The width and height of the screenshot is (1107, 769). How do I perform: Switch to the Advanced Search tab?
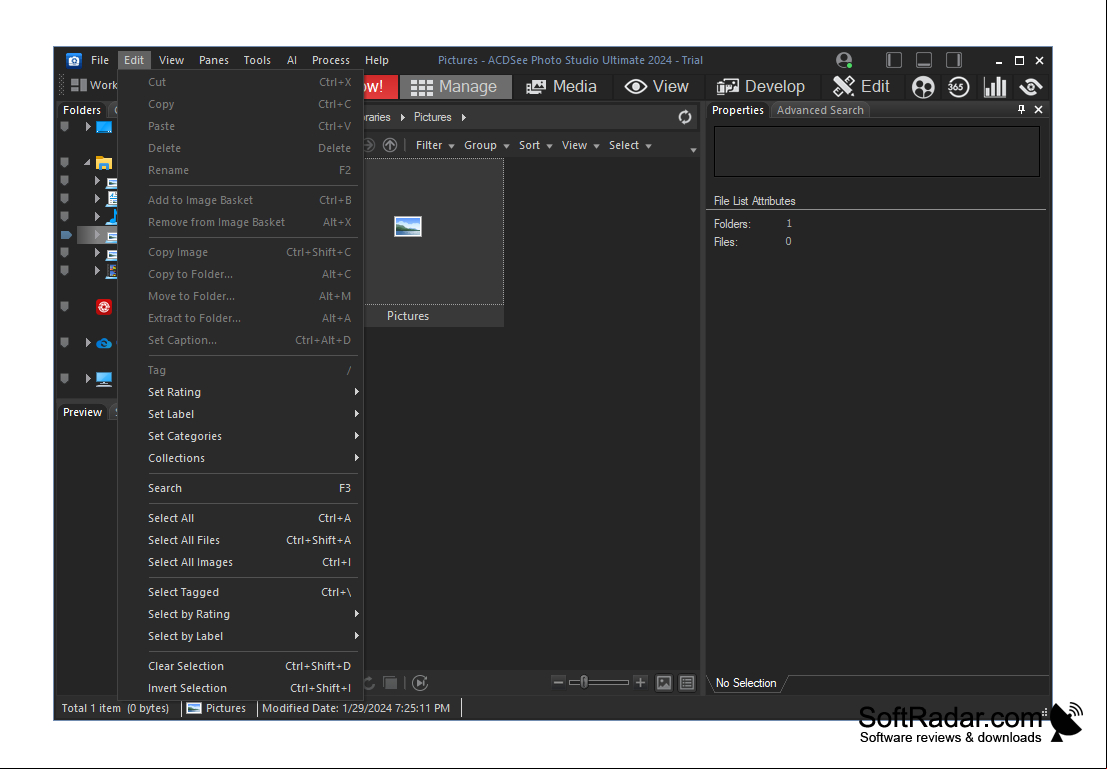click(820, 110)
